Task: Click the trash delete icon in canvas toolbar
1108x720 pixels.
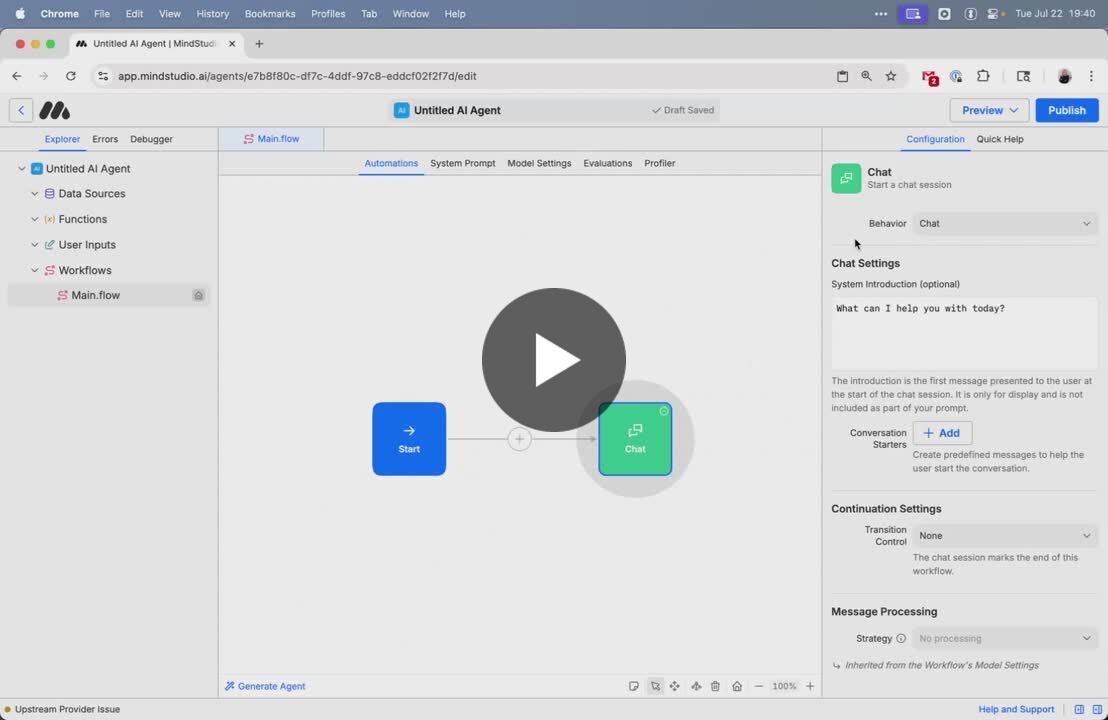Action: [715, 686]
